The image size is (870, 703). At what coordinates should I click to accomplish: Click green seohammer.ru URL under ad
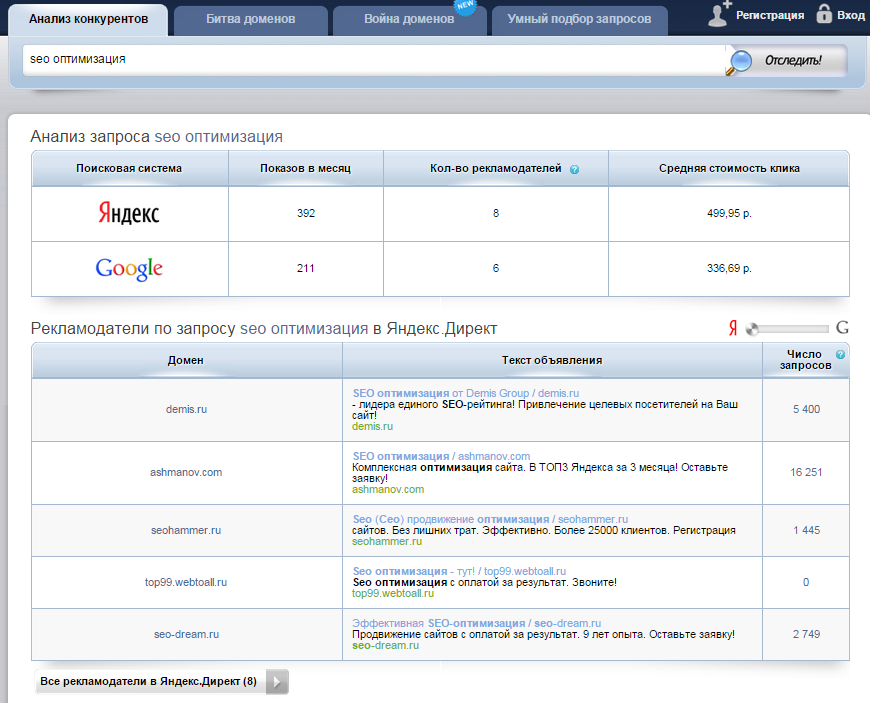(x=387, y=542)
